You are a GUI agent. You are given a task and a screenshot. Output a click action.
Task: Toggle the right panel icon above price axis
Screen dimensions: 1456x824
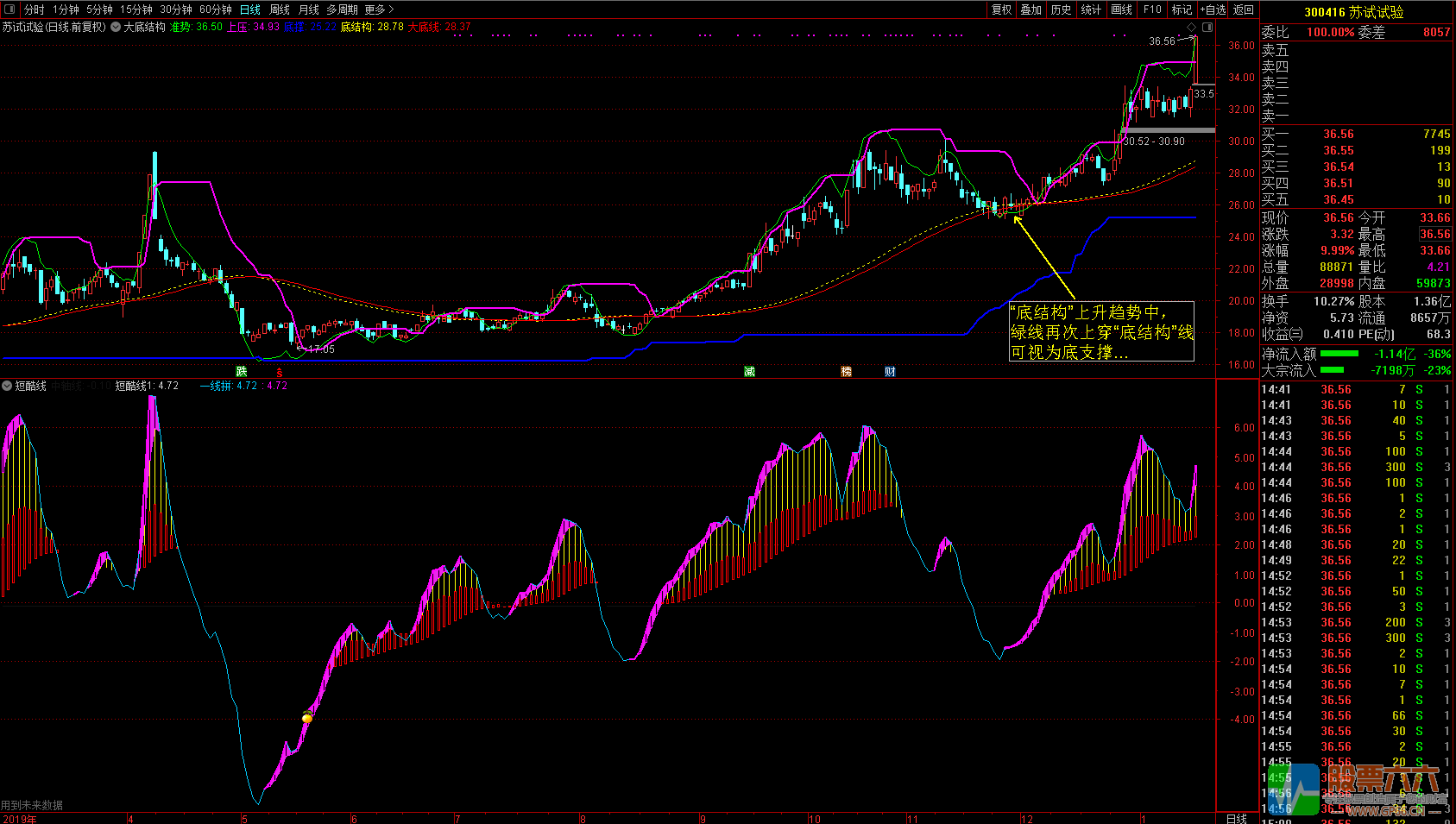[x=1207, y=27]
